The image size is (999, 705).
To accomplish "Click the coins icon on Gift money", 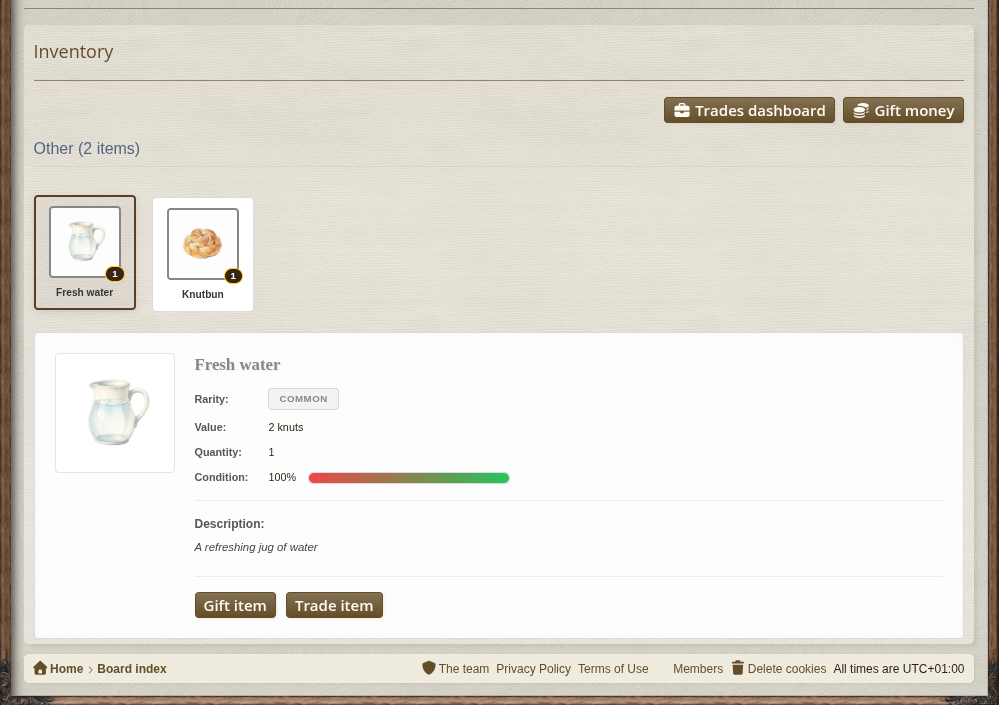I will click(x=861, y=110).
